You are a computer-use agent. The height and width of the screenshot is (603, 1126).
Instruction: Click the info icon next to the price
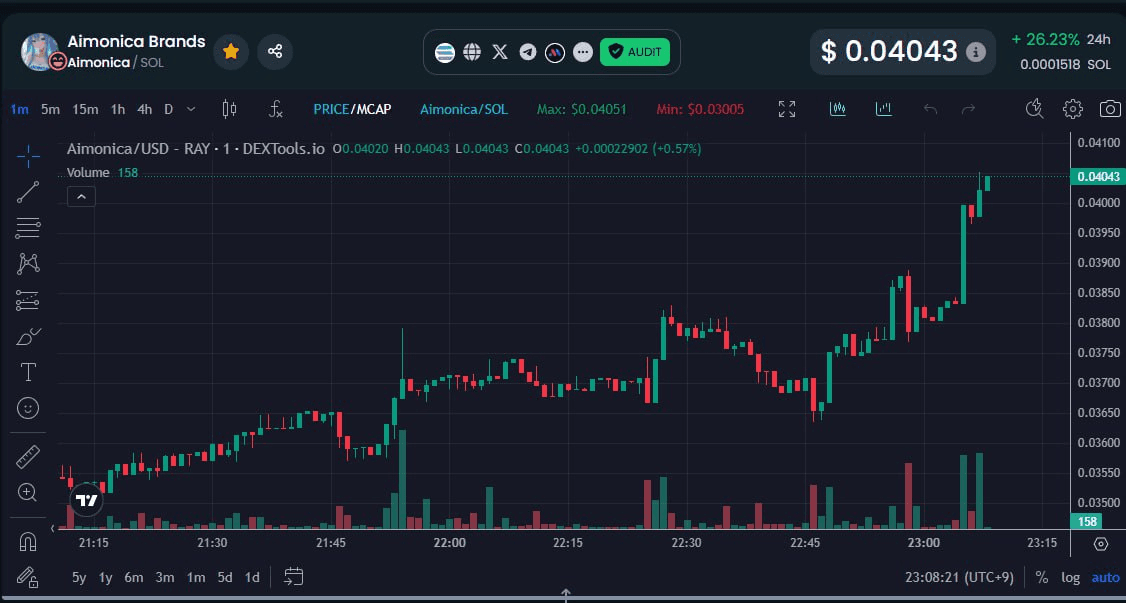point(975,52)
